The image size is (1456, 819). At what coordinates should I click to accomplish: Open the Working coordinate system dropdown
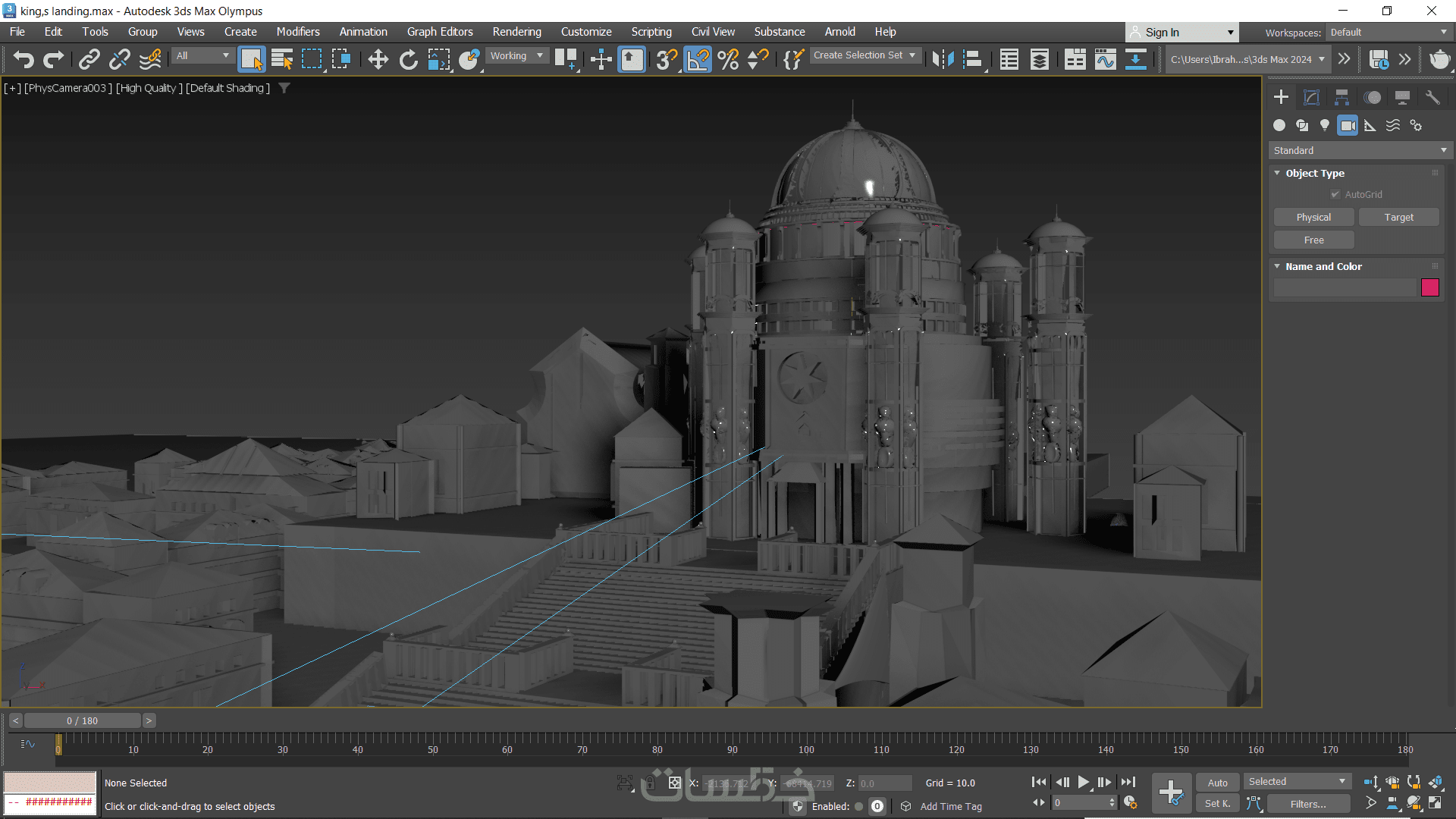516,56
